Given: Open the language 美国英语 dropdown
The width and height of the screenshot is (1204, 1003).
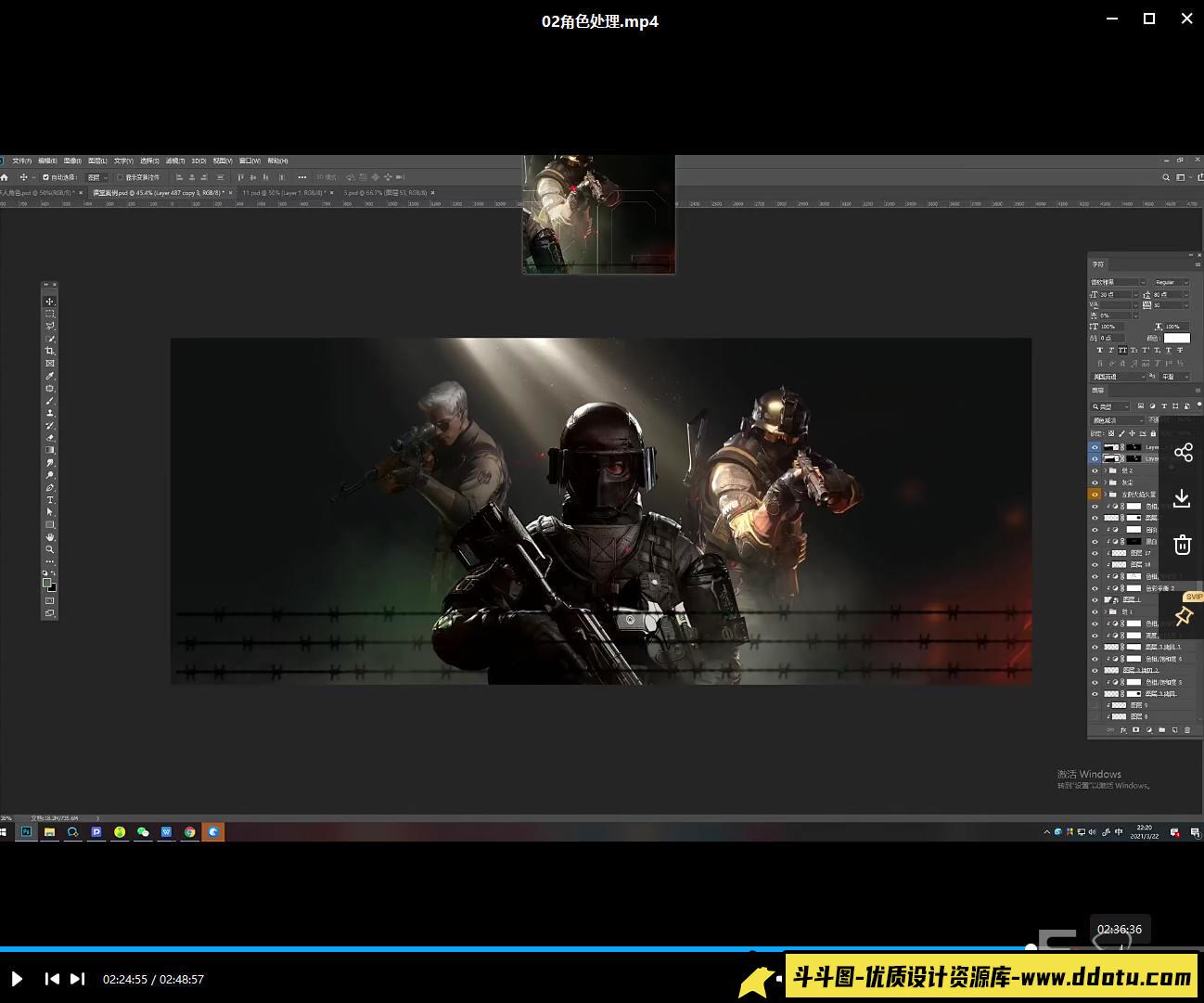Looking at the screenshot, I should tap(1119, 377).
